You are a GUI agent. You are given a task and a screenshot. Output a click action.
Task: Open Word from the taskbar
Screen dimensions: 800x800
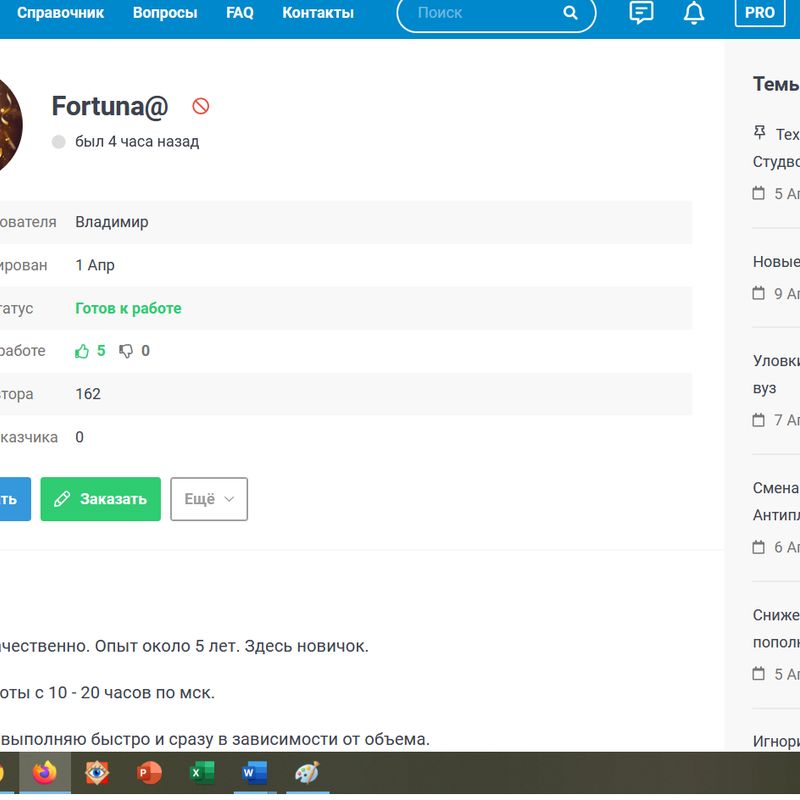pos(255,773)
